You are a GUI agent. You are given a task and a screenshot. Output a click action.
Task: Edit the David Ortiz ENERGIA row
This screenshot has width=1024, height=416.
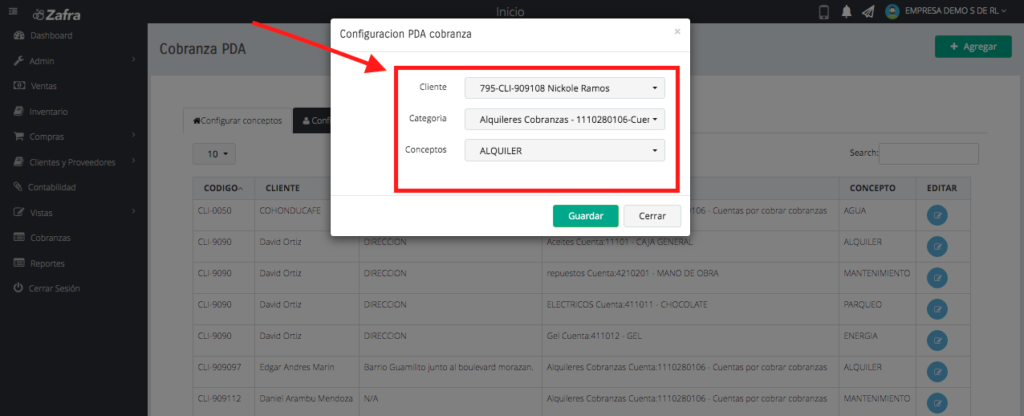click(937, 340)
